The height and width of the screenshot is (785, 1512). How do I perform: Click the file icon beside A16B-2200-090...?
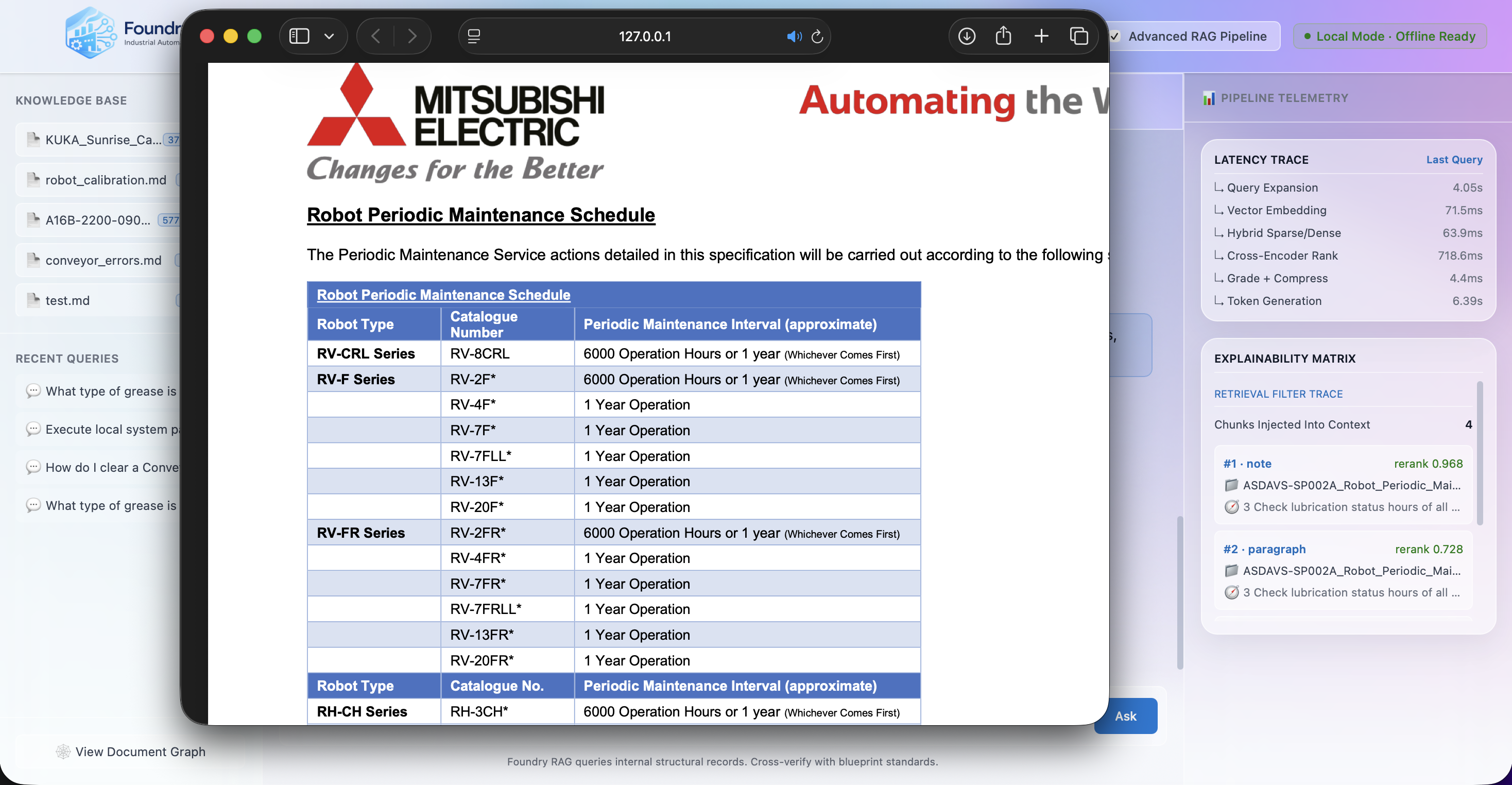[33, 219]
